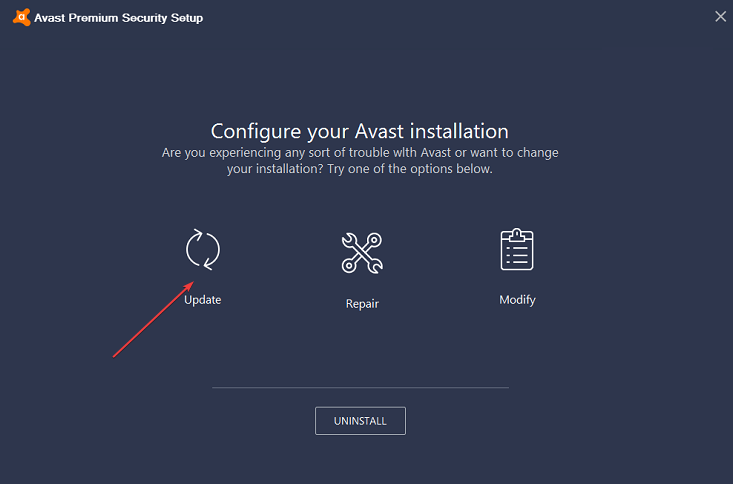The height and width of the screenshot is (484, 733).
Task: Click the word installation in the heading
Action: [456, 131]
